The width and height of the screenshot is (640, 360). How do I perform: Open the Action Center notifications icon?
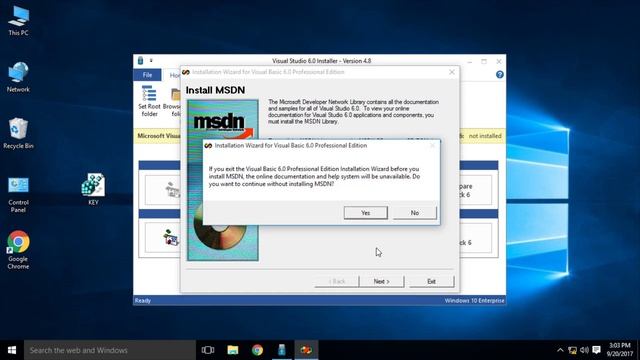(597, 350)
